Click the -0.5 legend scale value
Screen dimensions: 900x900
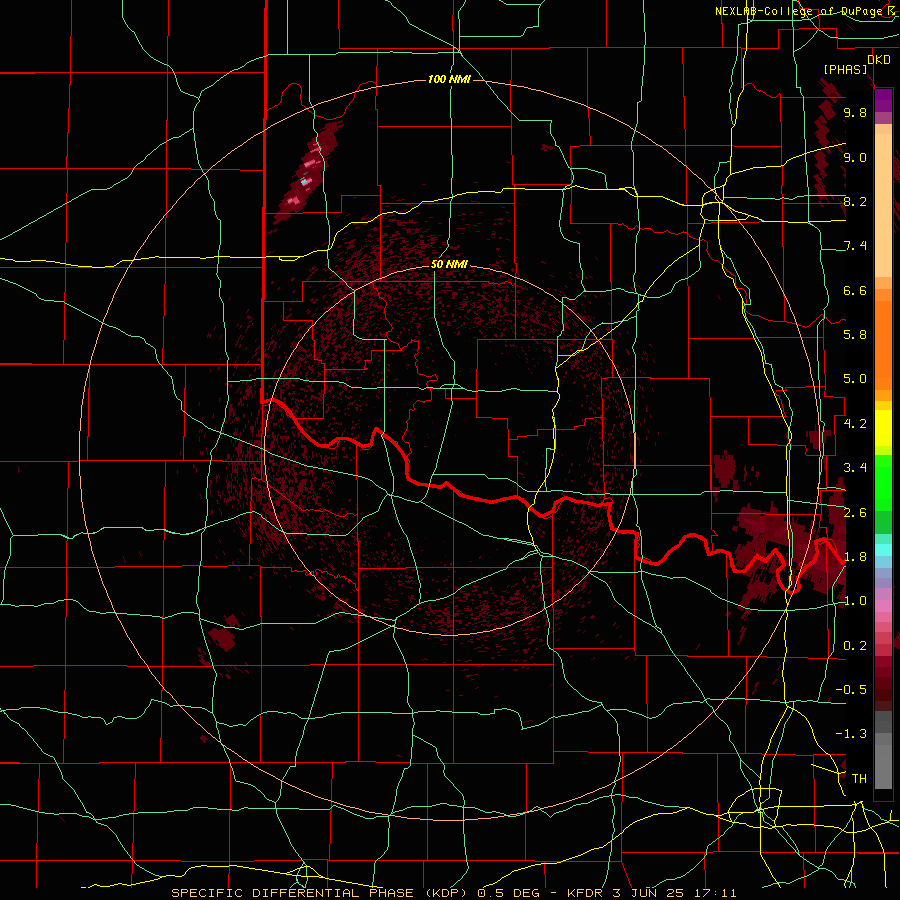pyautogui.click(x=851, y=689)
